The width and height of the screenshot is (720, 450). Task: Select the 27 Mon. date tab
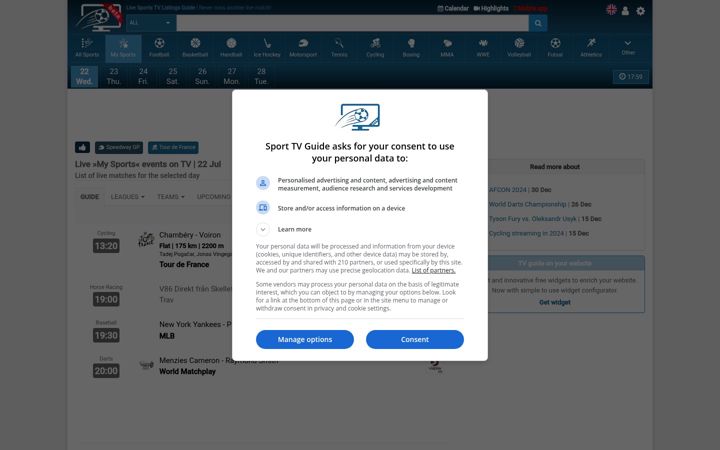[232, 76]
